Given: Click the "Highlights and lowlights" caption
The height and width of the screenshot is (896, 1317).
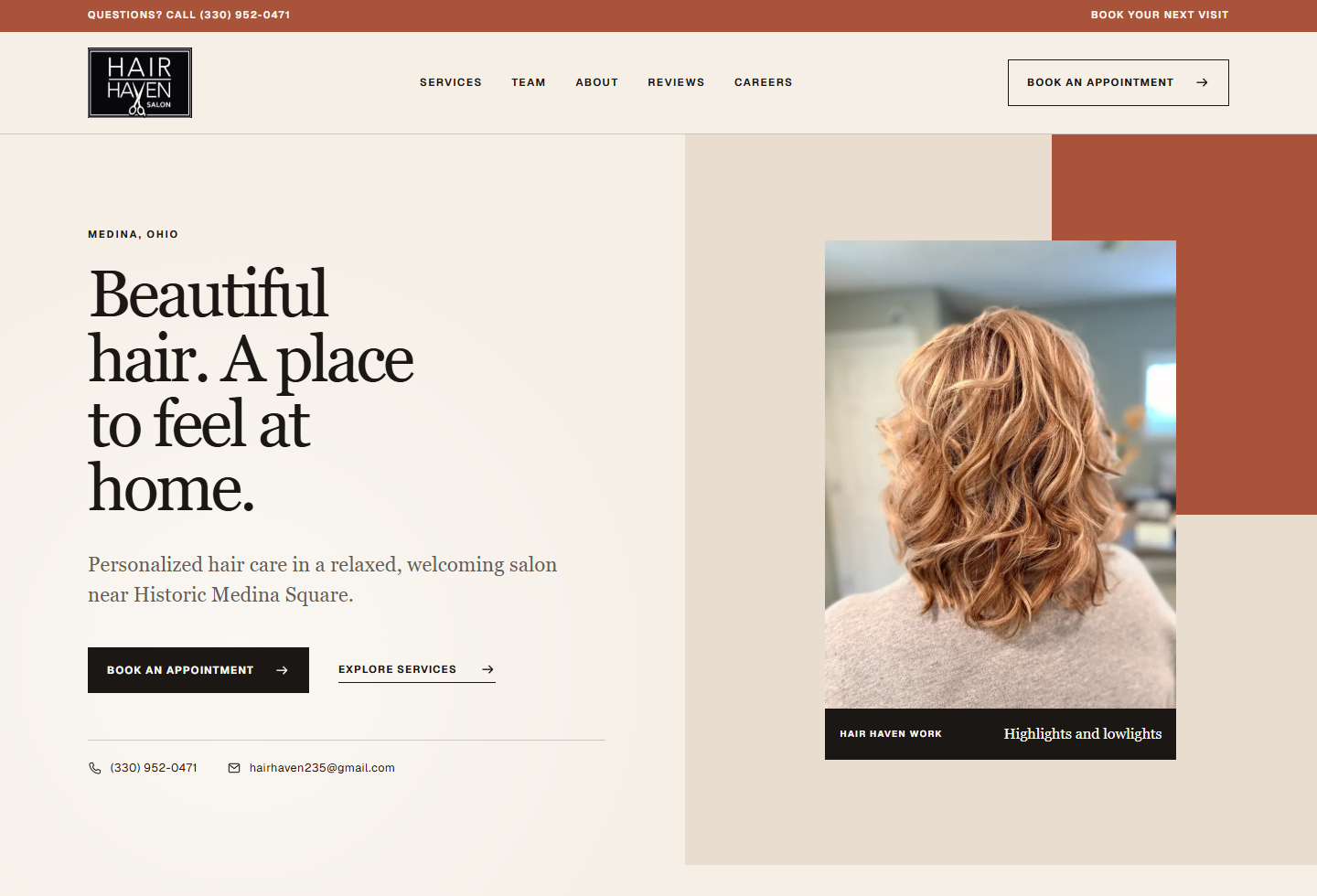Looking at the screenshot, I should 1083,734.
